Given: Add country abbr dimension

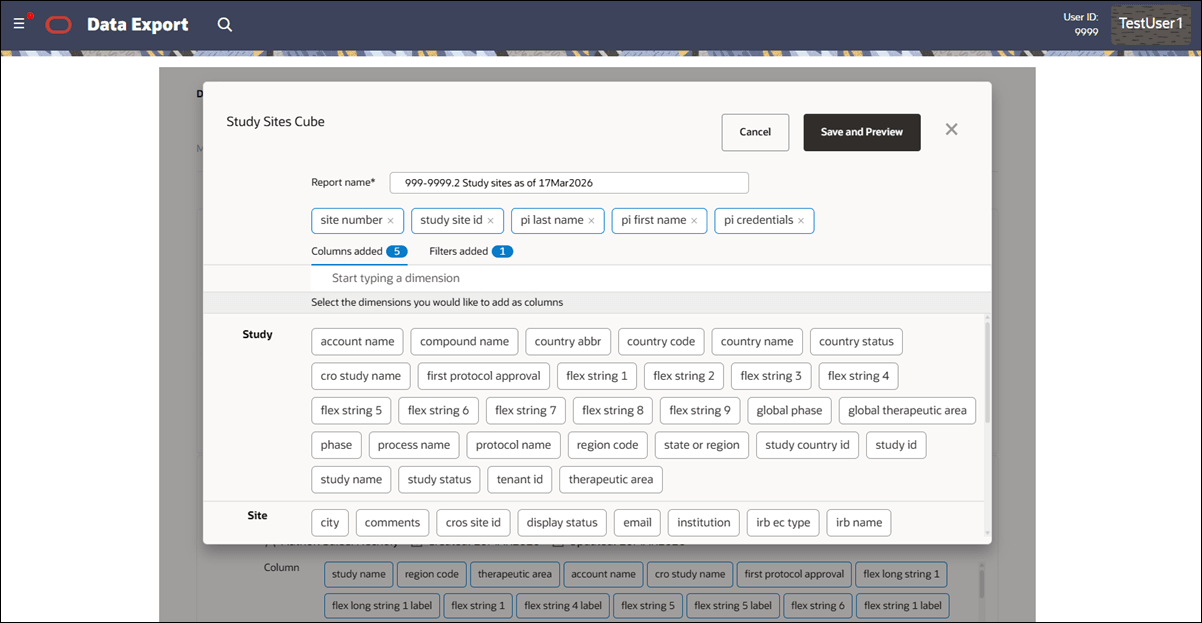Looking at the screenshot, I should [x=568, y=341].
